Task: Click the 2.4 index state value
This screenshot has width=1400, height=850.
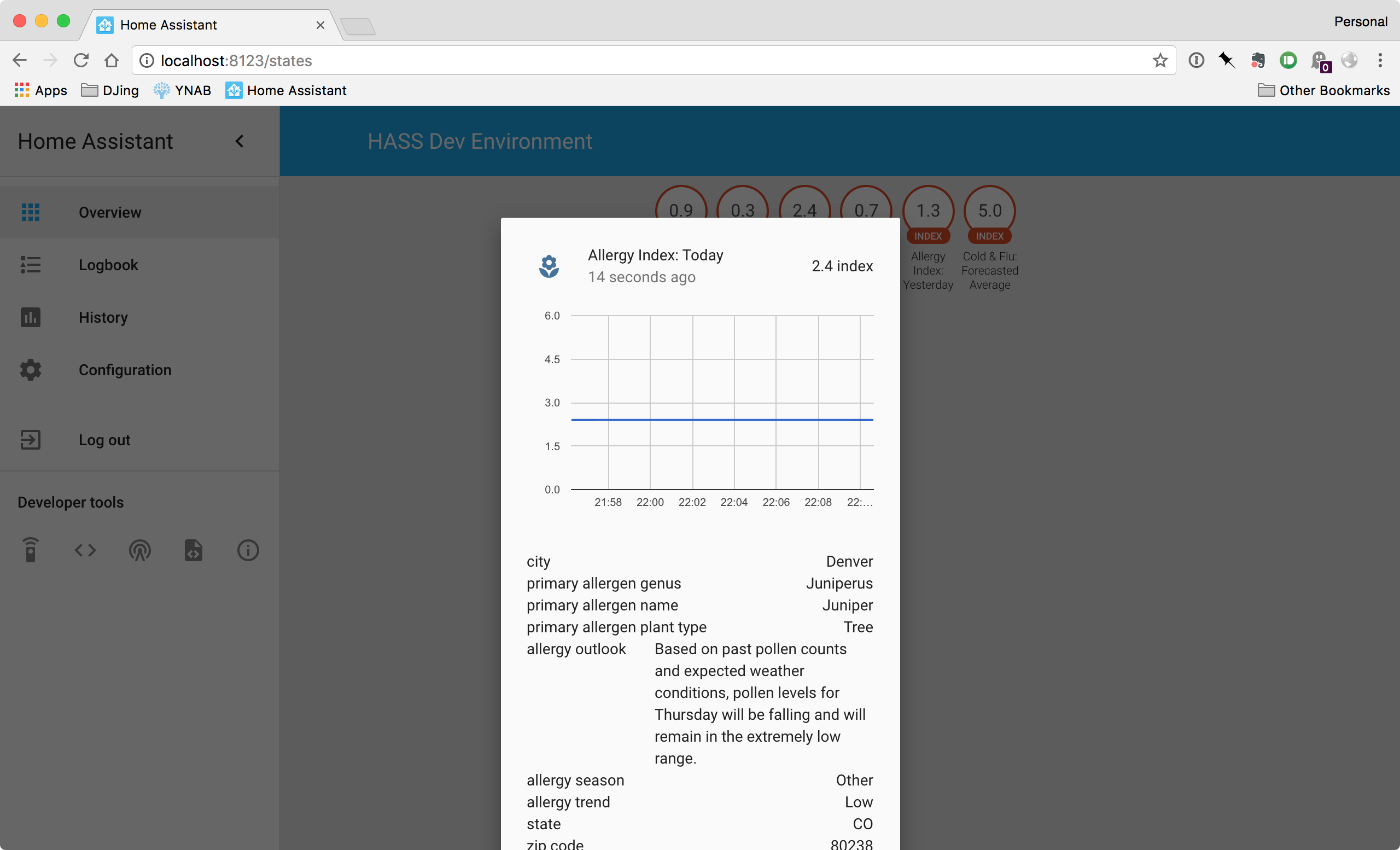Action: 842,266
